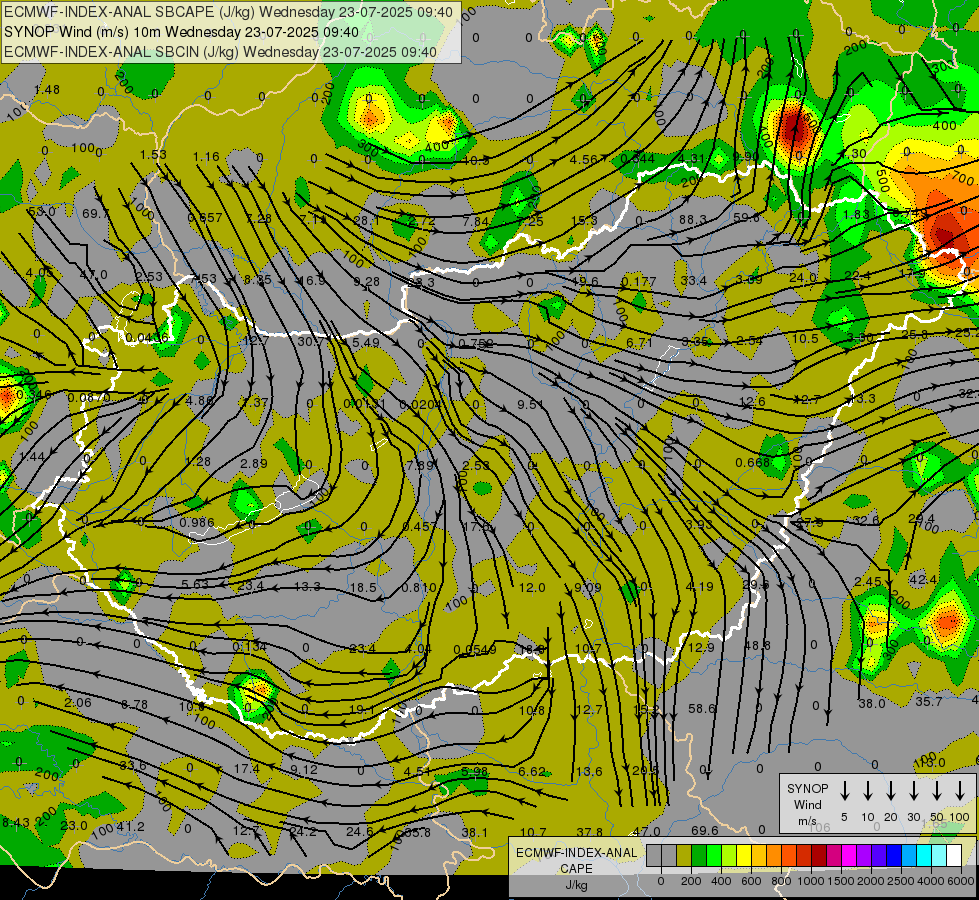This screenshot has height=900, width=979.
Task: Click the '33.4' value on the map
Action: click(x=694, y=280)
